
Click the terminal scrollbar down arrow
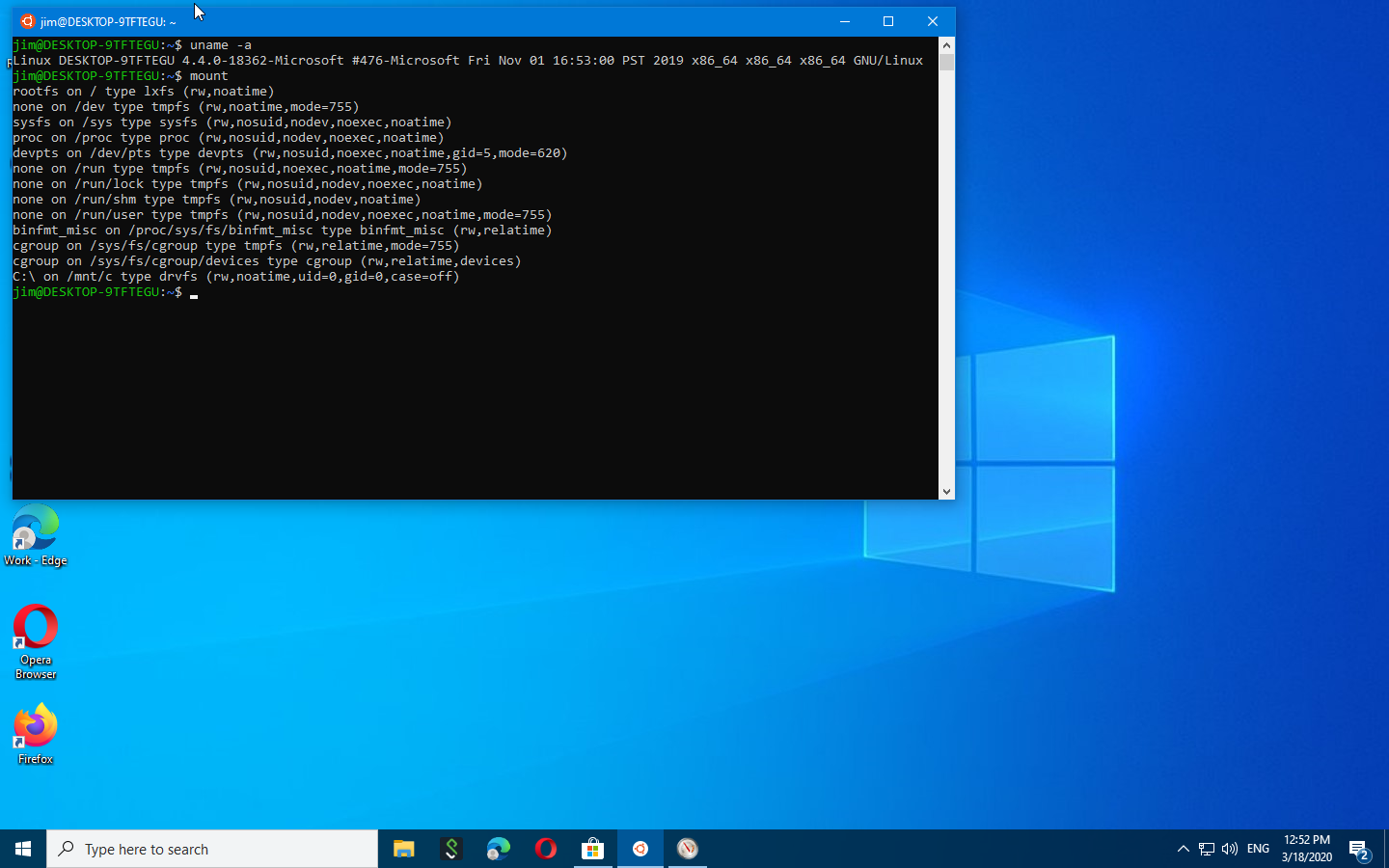[946, 490]
